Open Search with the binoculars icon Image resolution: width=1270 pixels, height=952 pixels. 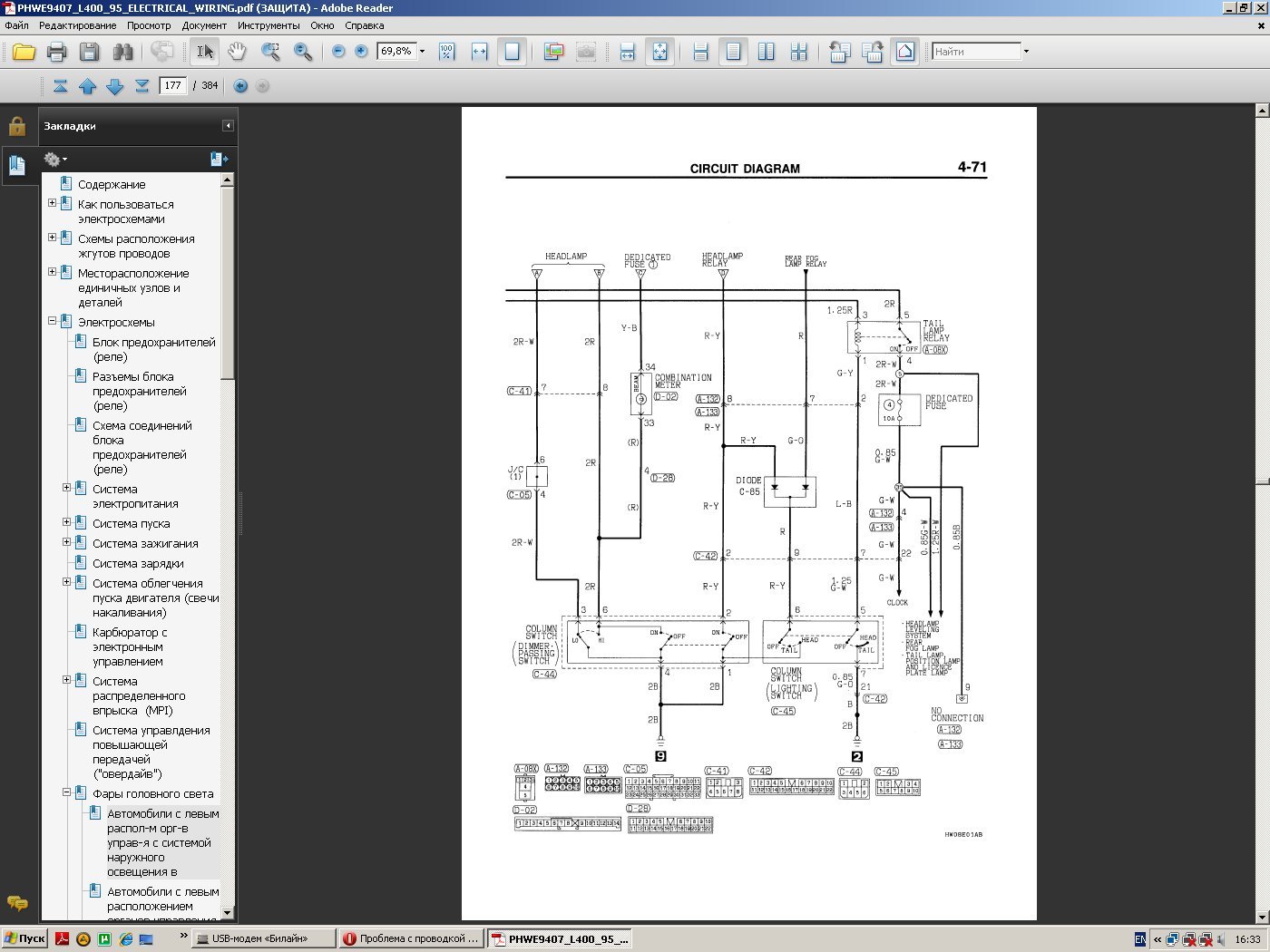(122, 52)
